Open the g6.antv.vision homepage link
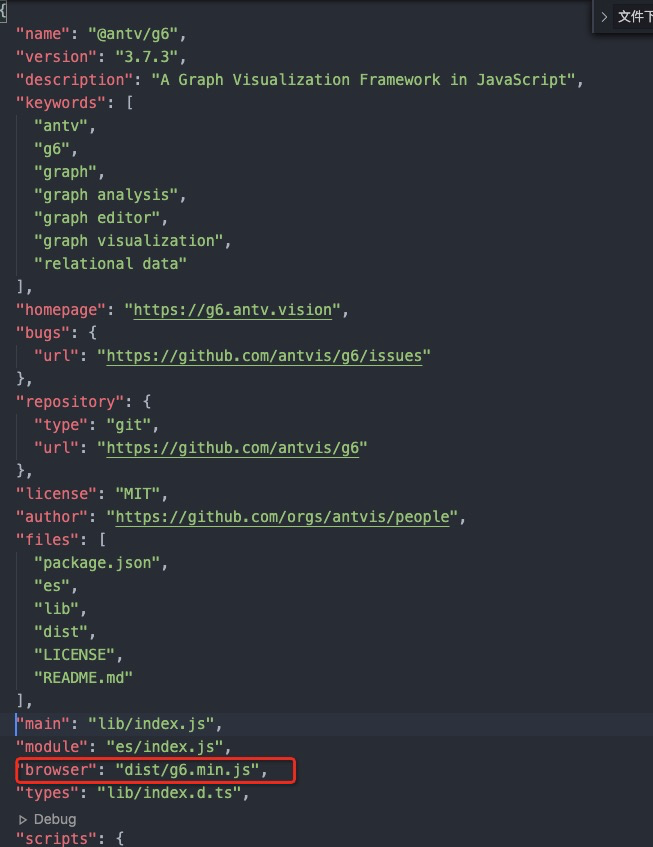This screenshot has width=653, height=847. tap(232, 310)
